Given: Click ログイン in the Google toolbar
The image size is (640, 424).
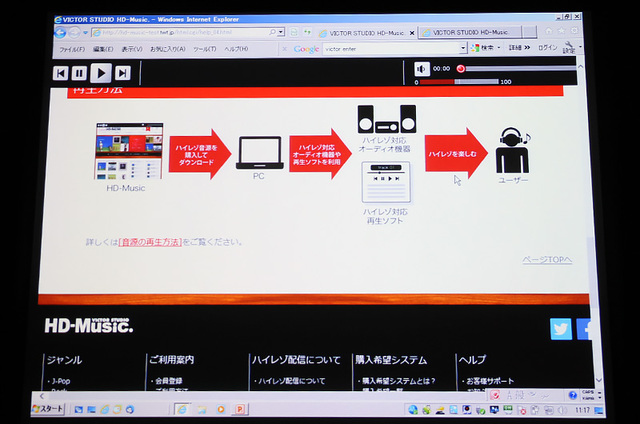Looking at the screenshot, I should [x=547, y=48].
